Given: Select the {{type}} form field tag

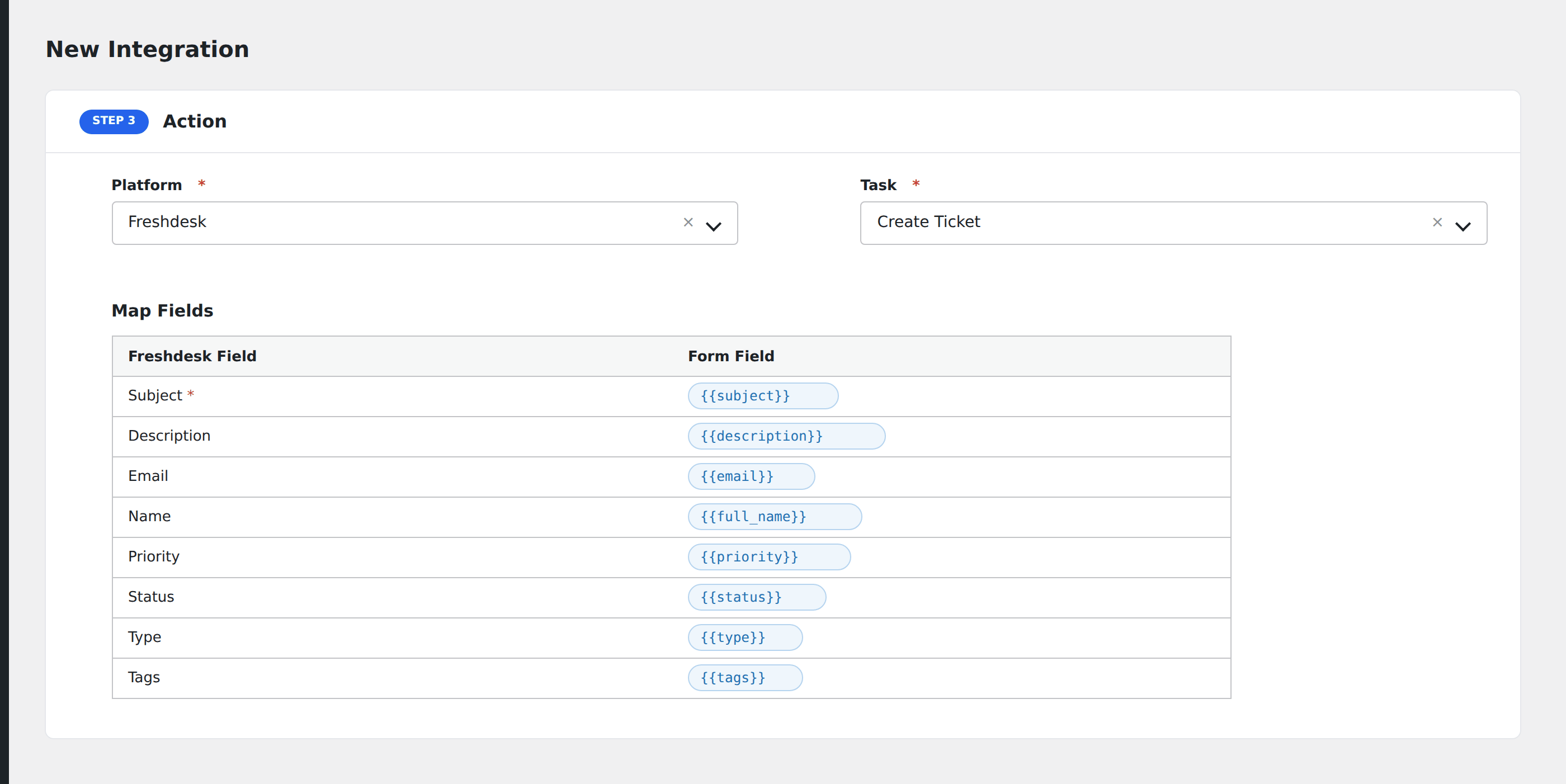Looking at the screenshot, I should pyautogui.click(x=745, y=637).
